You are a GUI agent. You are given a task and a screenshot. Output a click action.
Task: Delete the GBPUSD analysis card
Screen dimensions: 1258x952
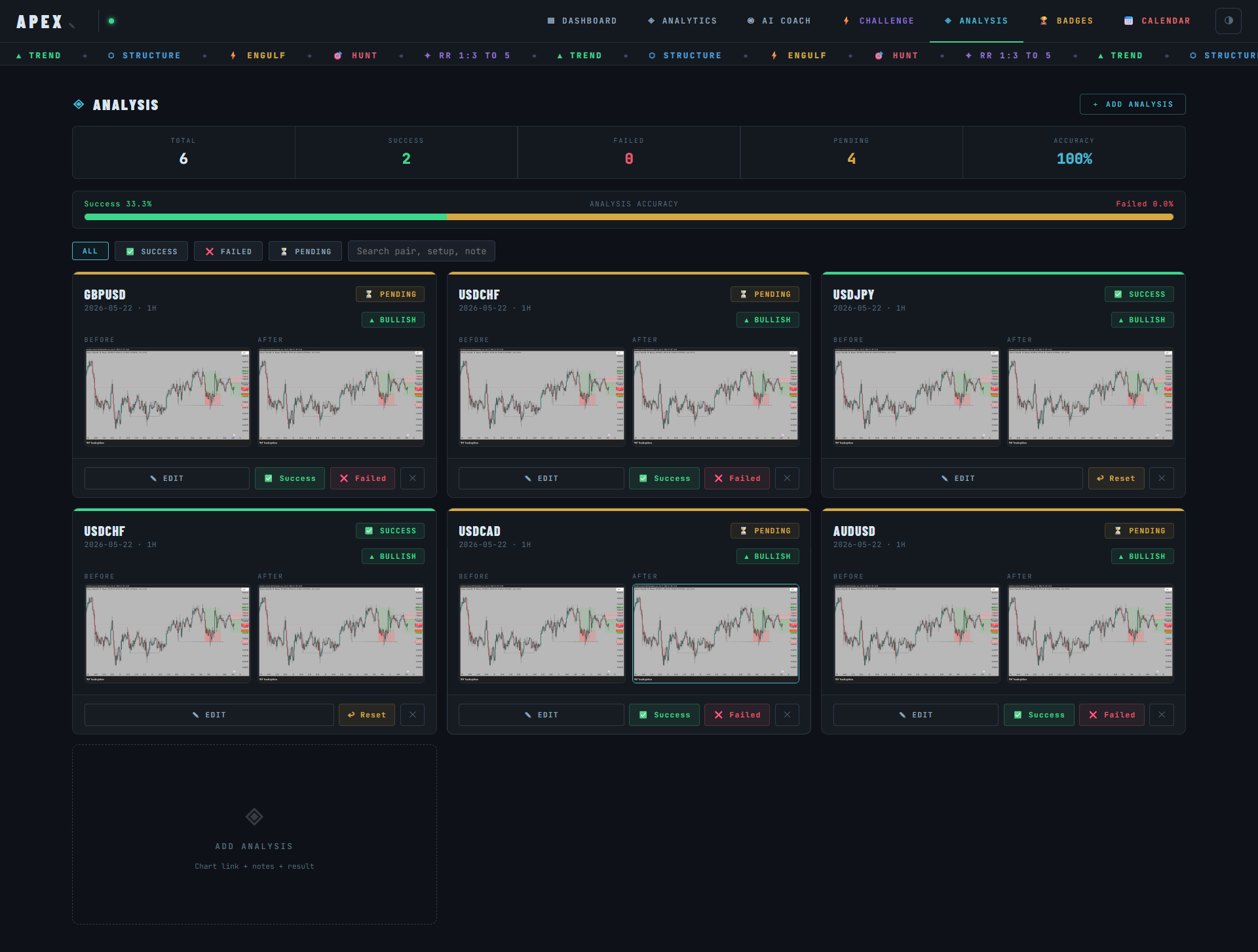tap(413, 478)
